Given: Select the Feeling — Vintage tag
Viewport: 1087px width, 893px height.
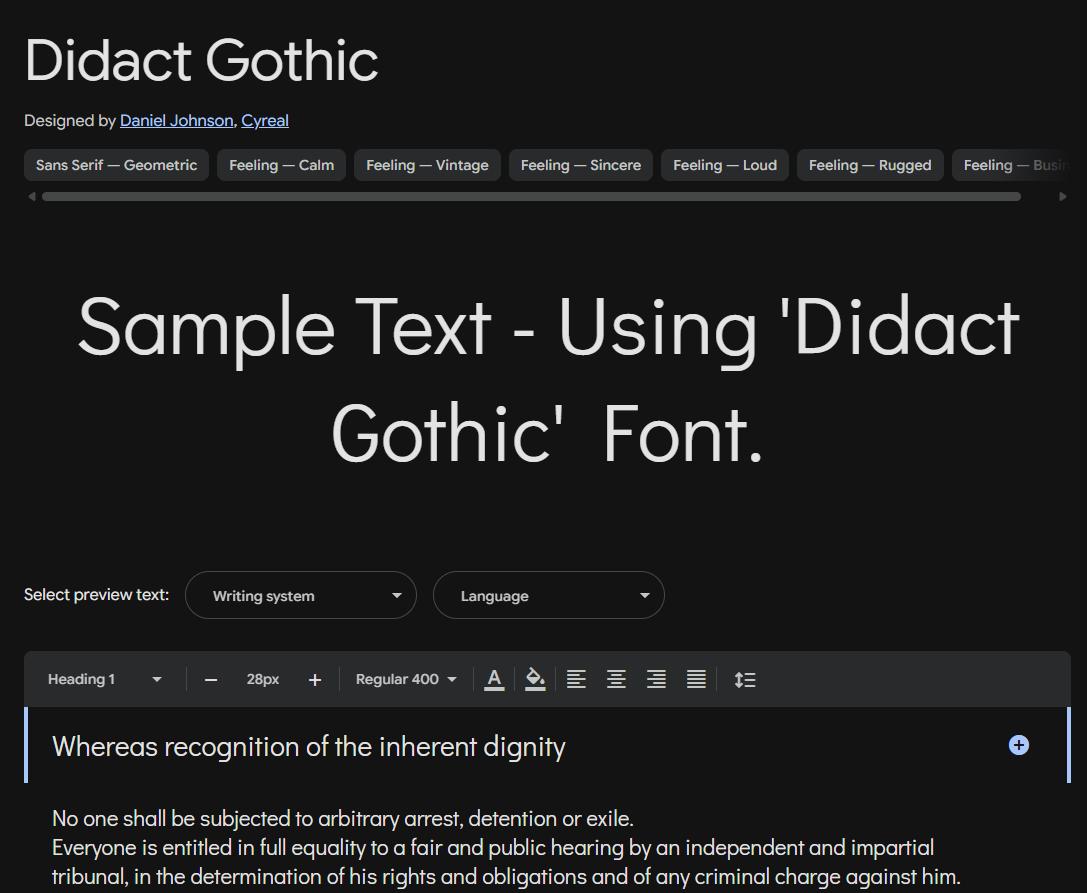Looking at the screenshot, I should coord(427,165).
